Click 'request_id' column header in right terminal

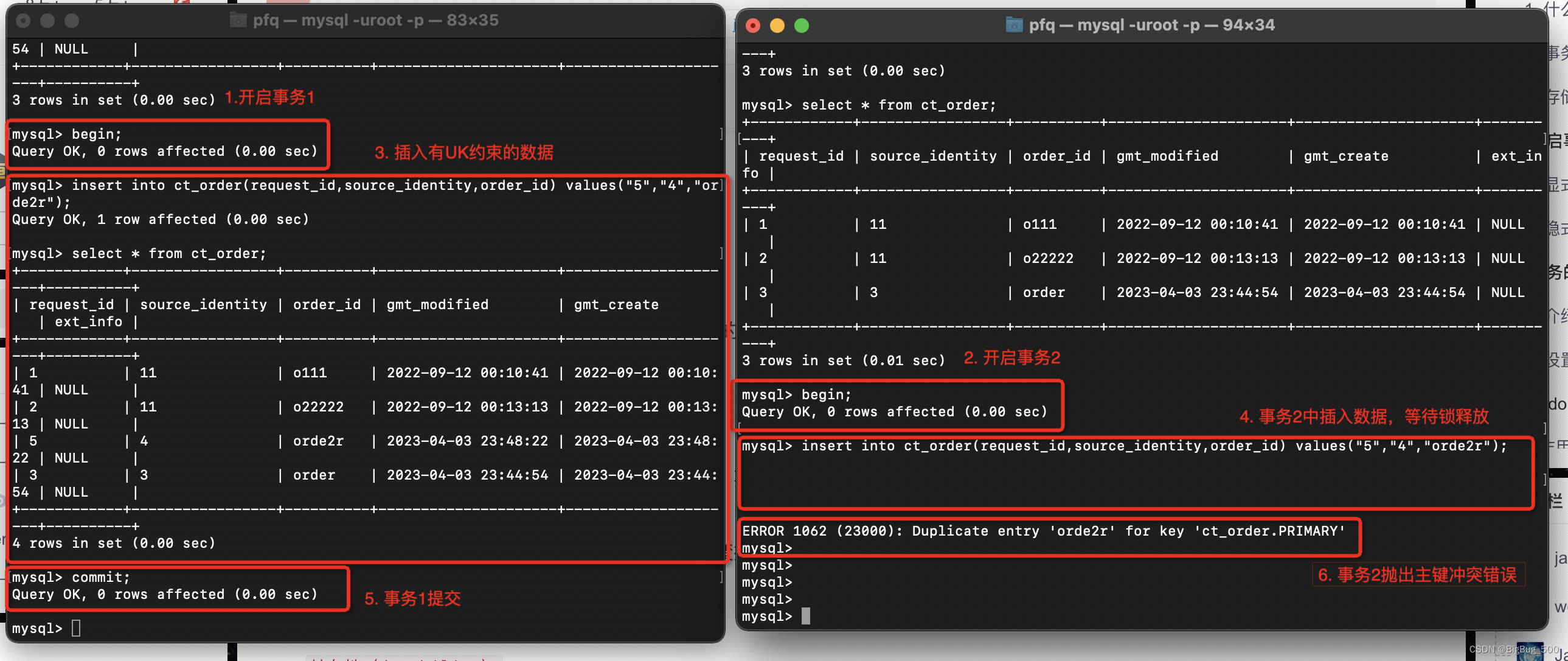point(802,156)
